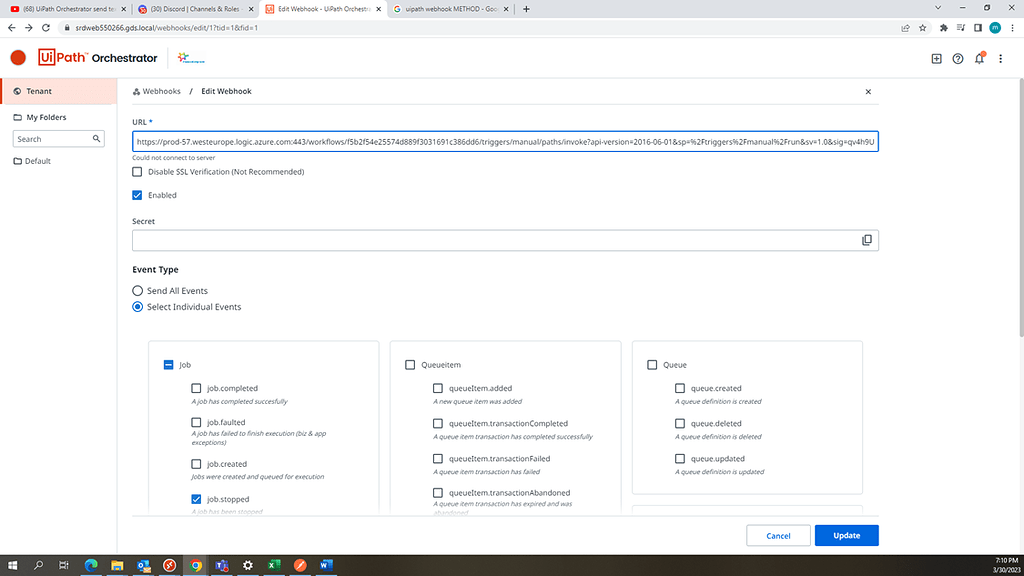
Task: Open the resource center plus icon
Action: click(x=935, y=59)
